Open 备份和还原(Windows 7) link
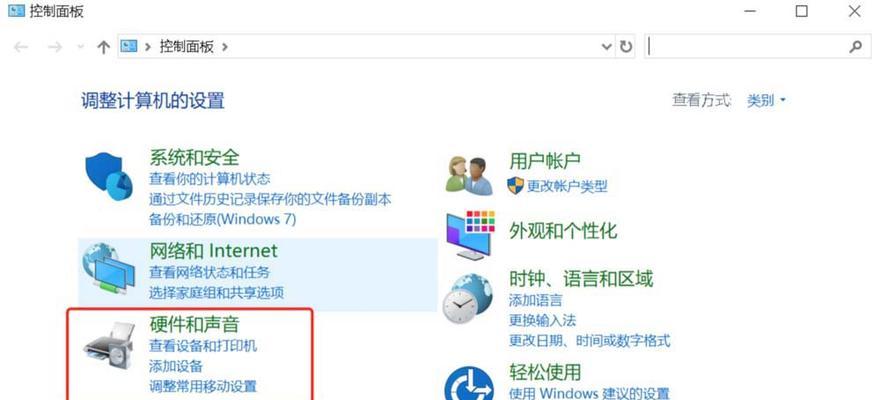Viewport: 880px width, 400px height. [x=222, y=219]
